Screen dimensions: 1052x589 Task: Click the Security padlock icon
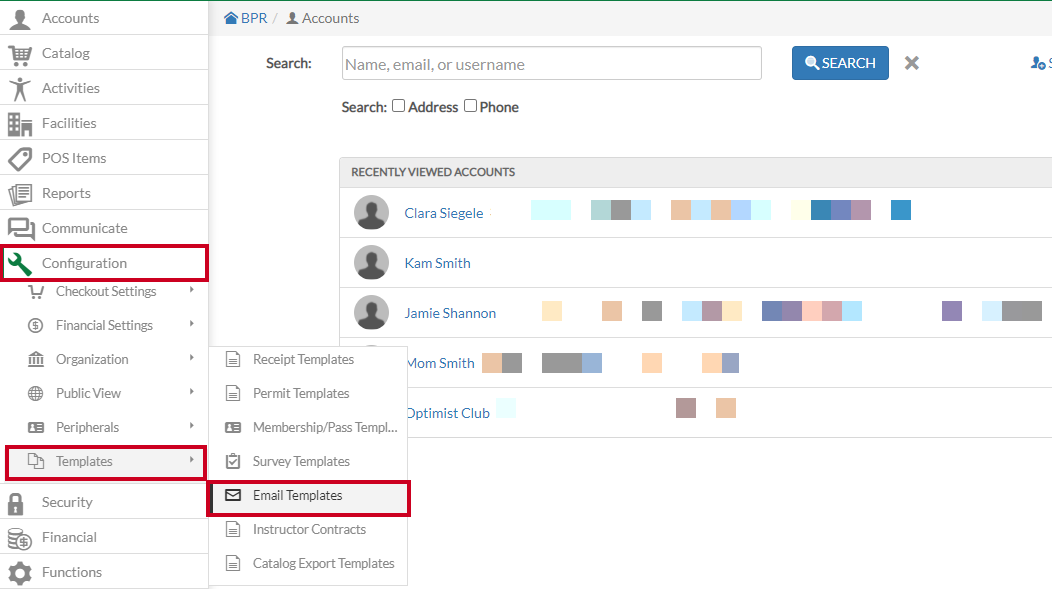click(x=15, y=503)
